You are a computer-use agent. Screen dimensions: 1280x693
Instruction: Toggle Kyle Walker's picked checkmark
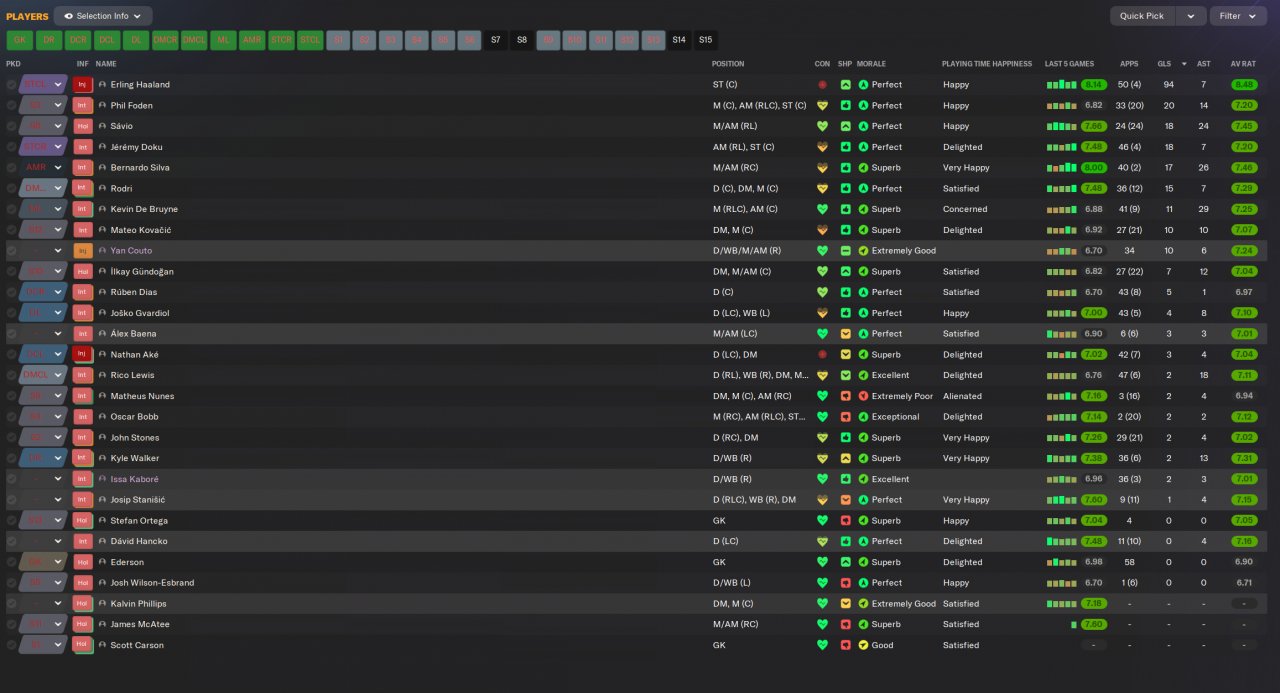click(x=11, y=458)
